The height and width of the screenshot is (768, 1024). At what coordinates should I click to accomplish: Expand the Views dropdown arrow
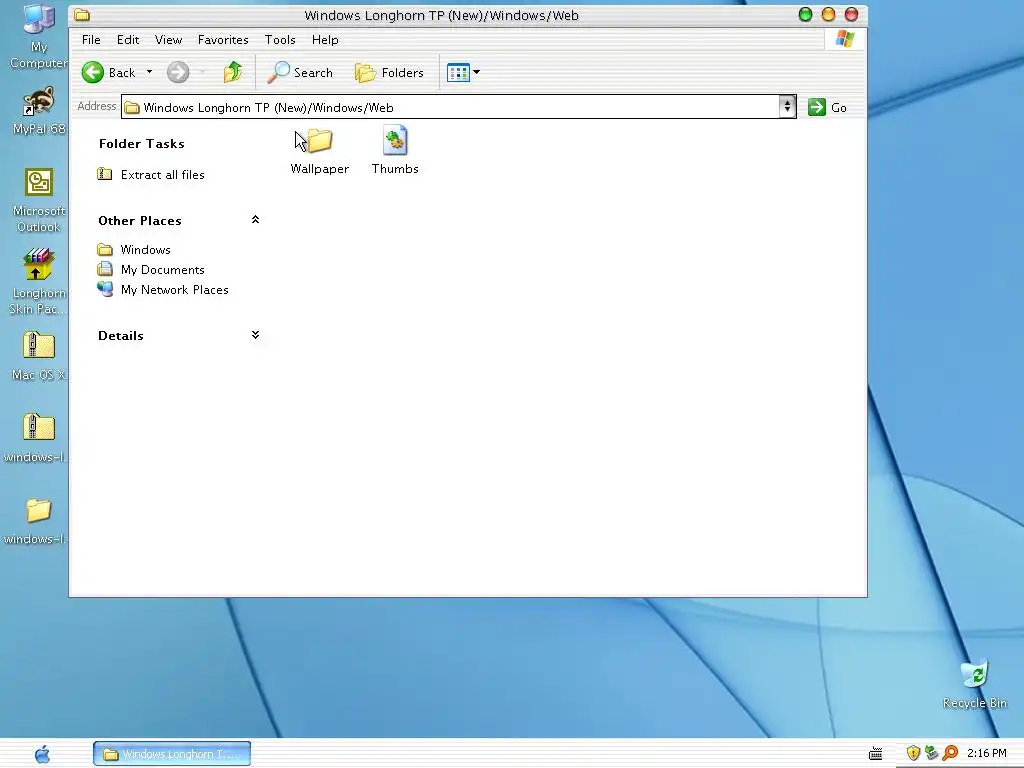[x=476, y=72]
